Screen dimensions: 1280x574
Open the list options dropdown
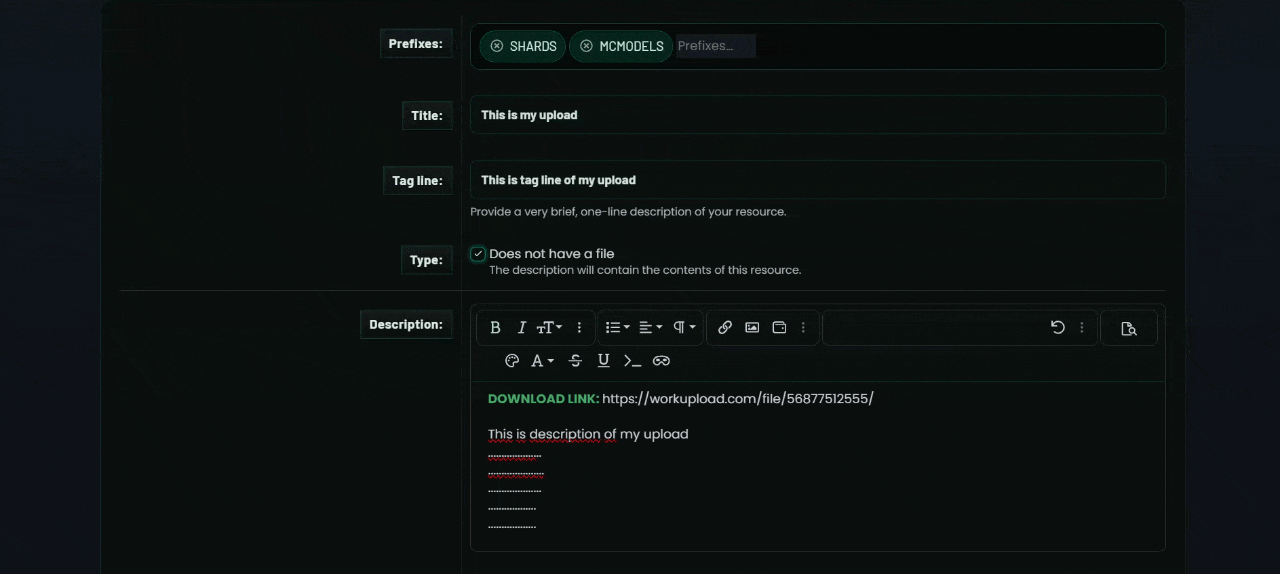[x=617, y=327]
